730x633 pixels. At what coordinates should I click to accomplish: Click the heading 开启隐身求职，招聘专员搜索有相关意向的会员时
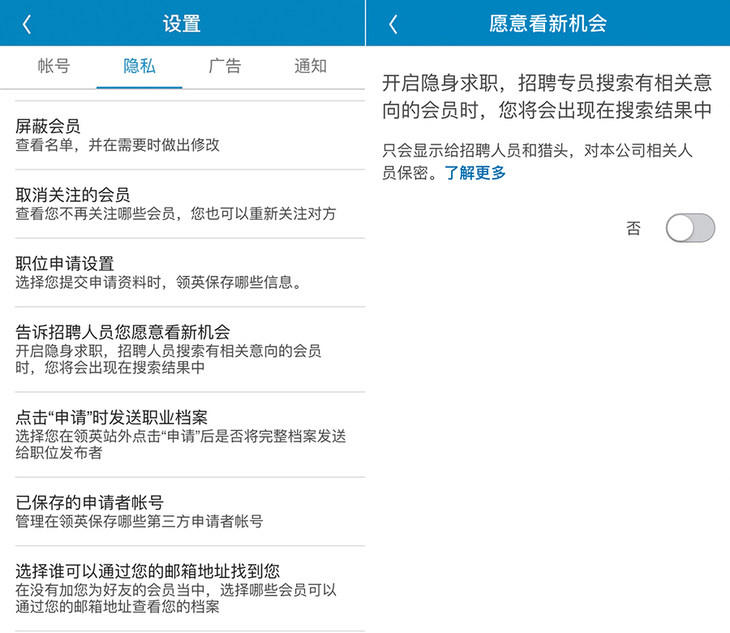pyautogui.click(x=547, y=97)
